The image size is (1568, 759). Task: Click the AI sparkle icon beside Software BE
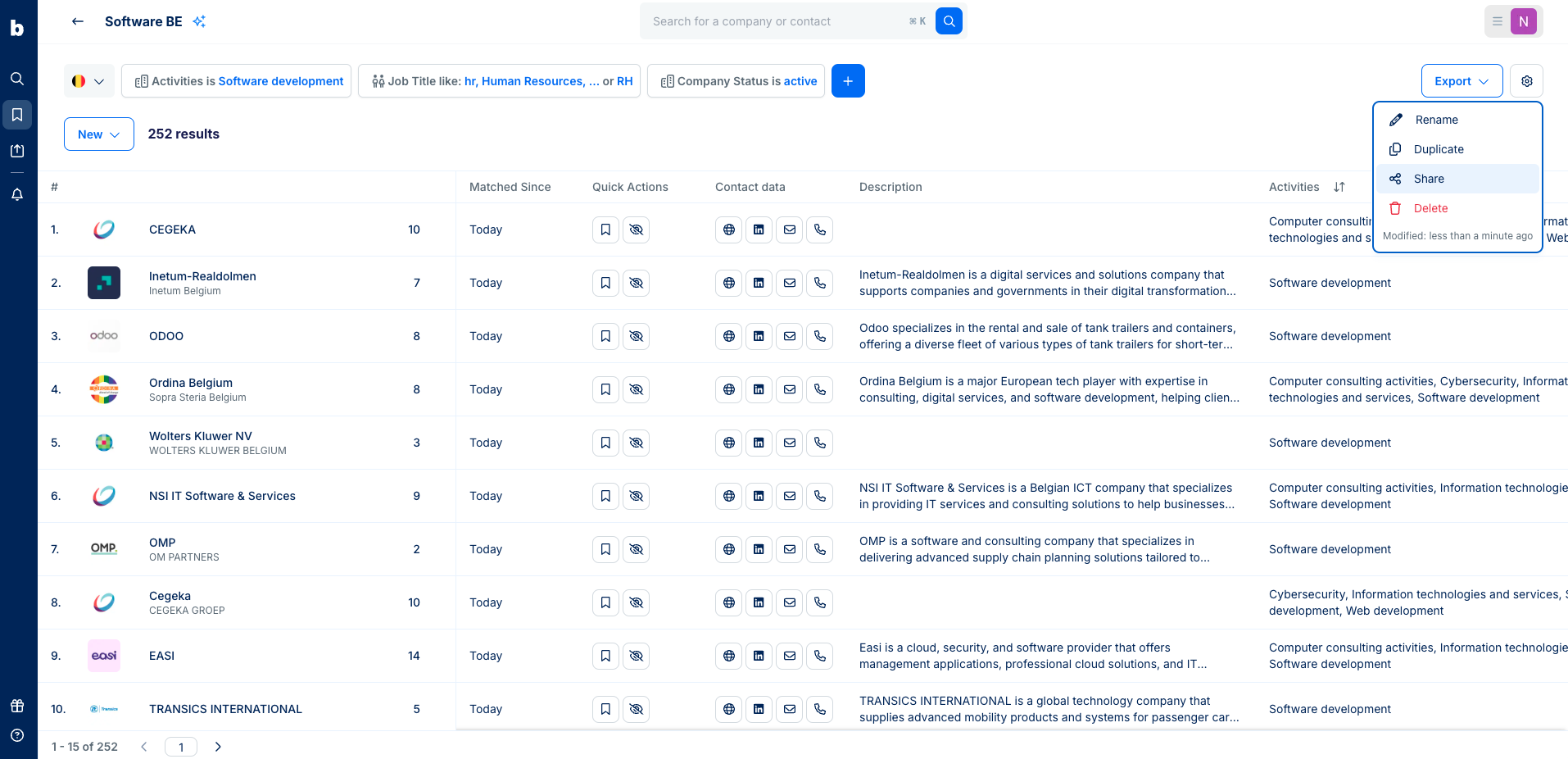coord(199,21)
